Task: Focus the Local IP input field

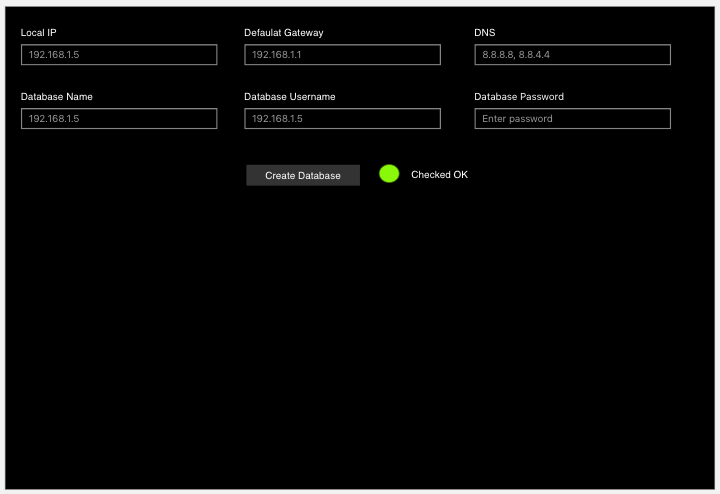Action: tap(119, 55)
